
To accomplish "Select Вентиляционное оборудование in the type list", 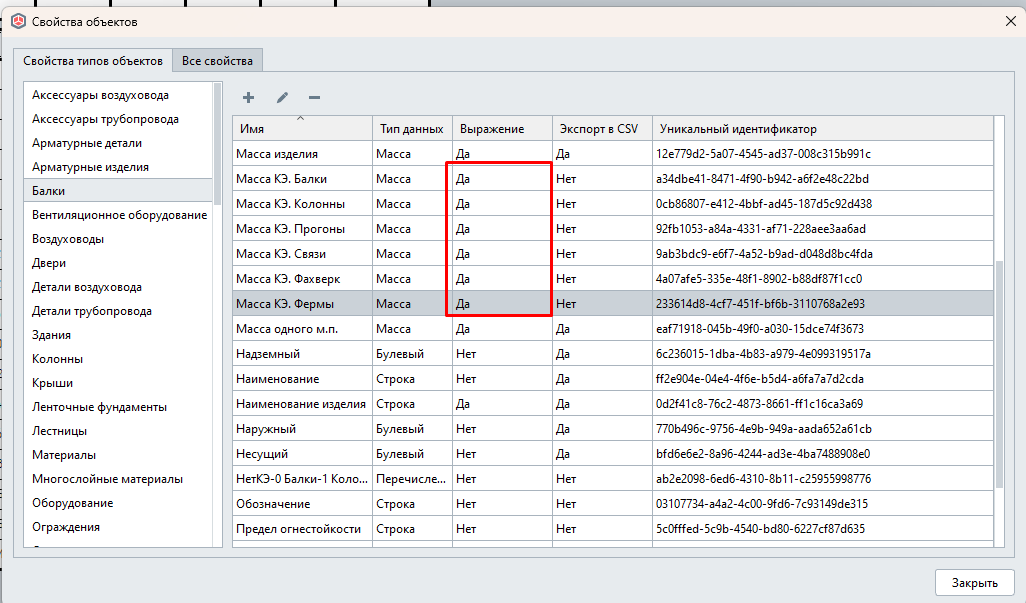I will (x=119, y=215).
